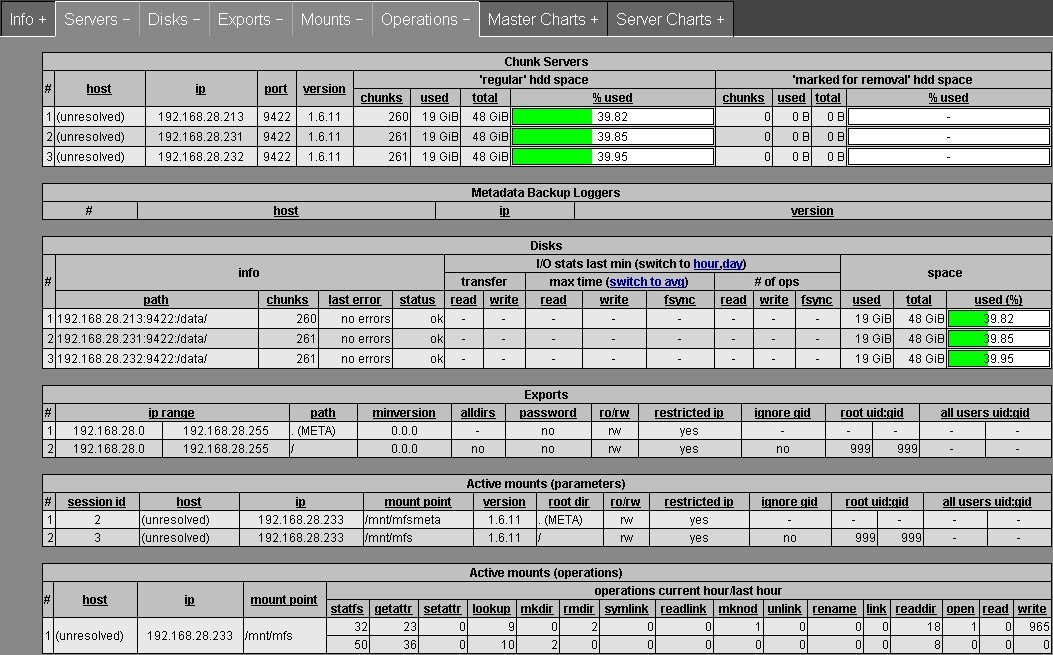Sort Disks table by last error
Viewport: 1053px width, 655px height.
(355, 300)
